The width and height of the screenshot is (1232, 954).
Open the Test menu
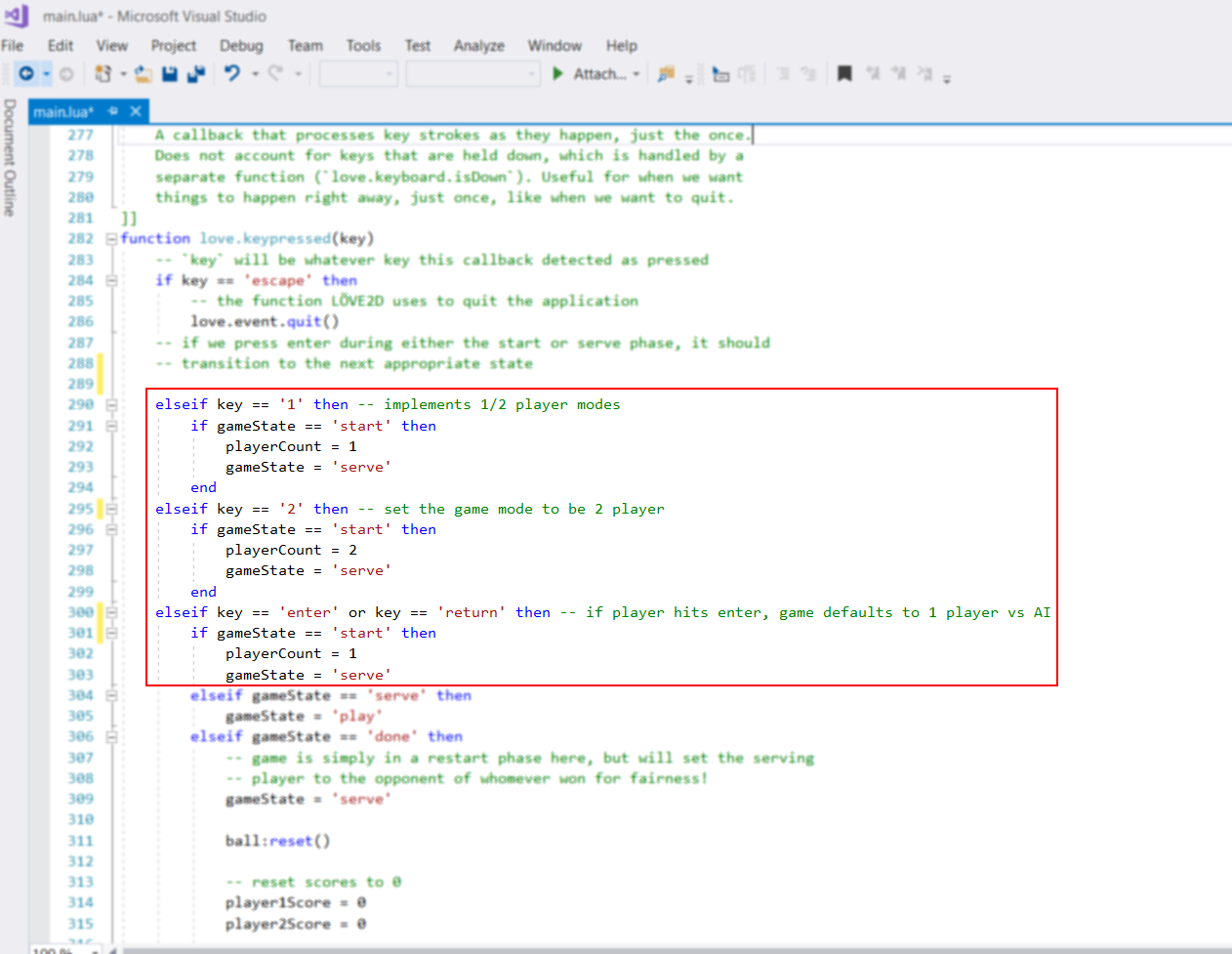[418, 45]
